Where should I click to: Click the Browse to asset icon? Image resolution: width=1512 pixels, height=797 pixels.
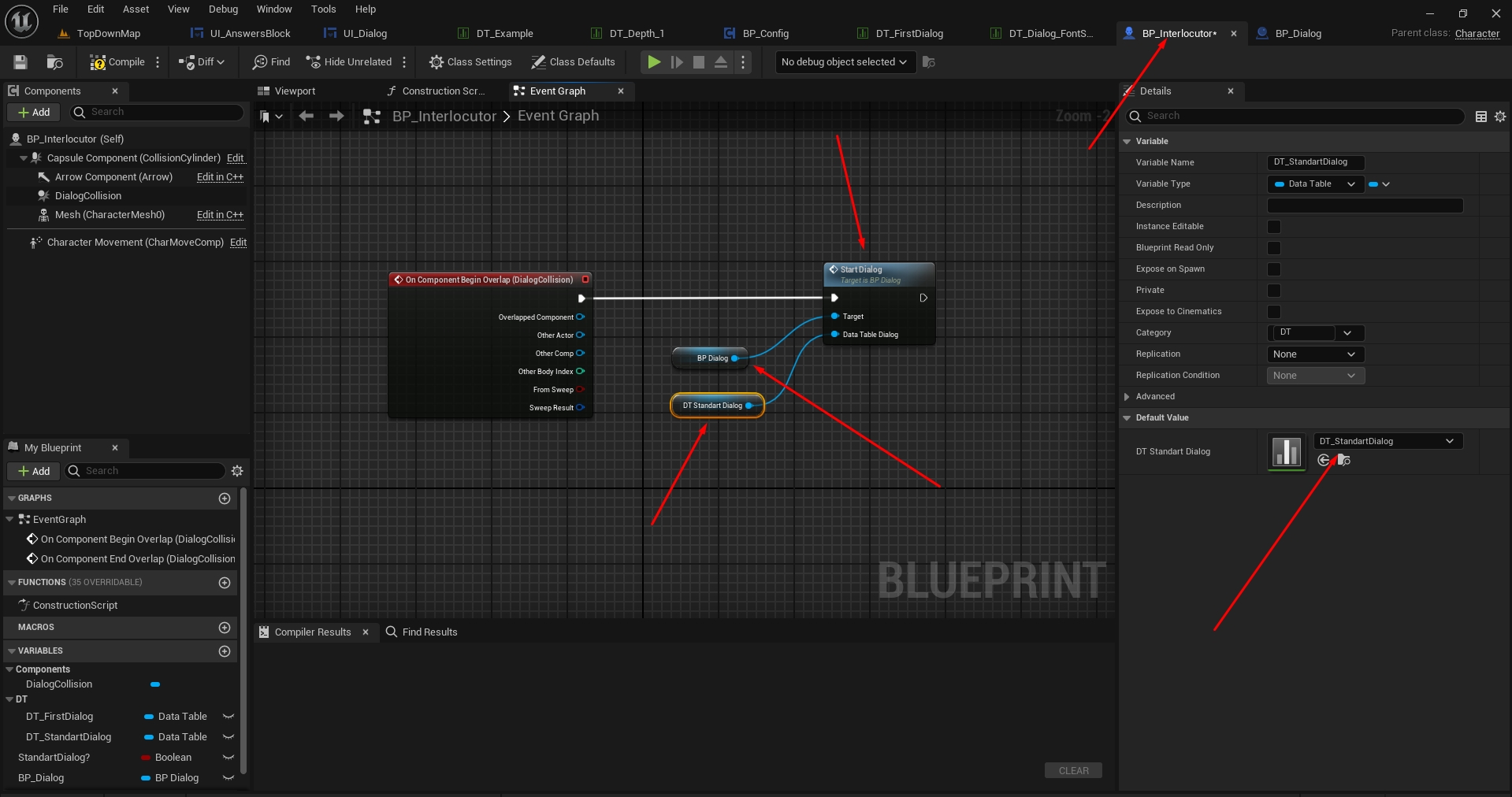pyautogui.click(x=1344, y=460)
